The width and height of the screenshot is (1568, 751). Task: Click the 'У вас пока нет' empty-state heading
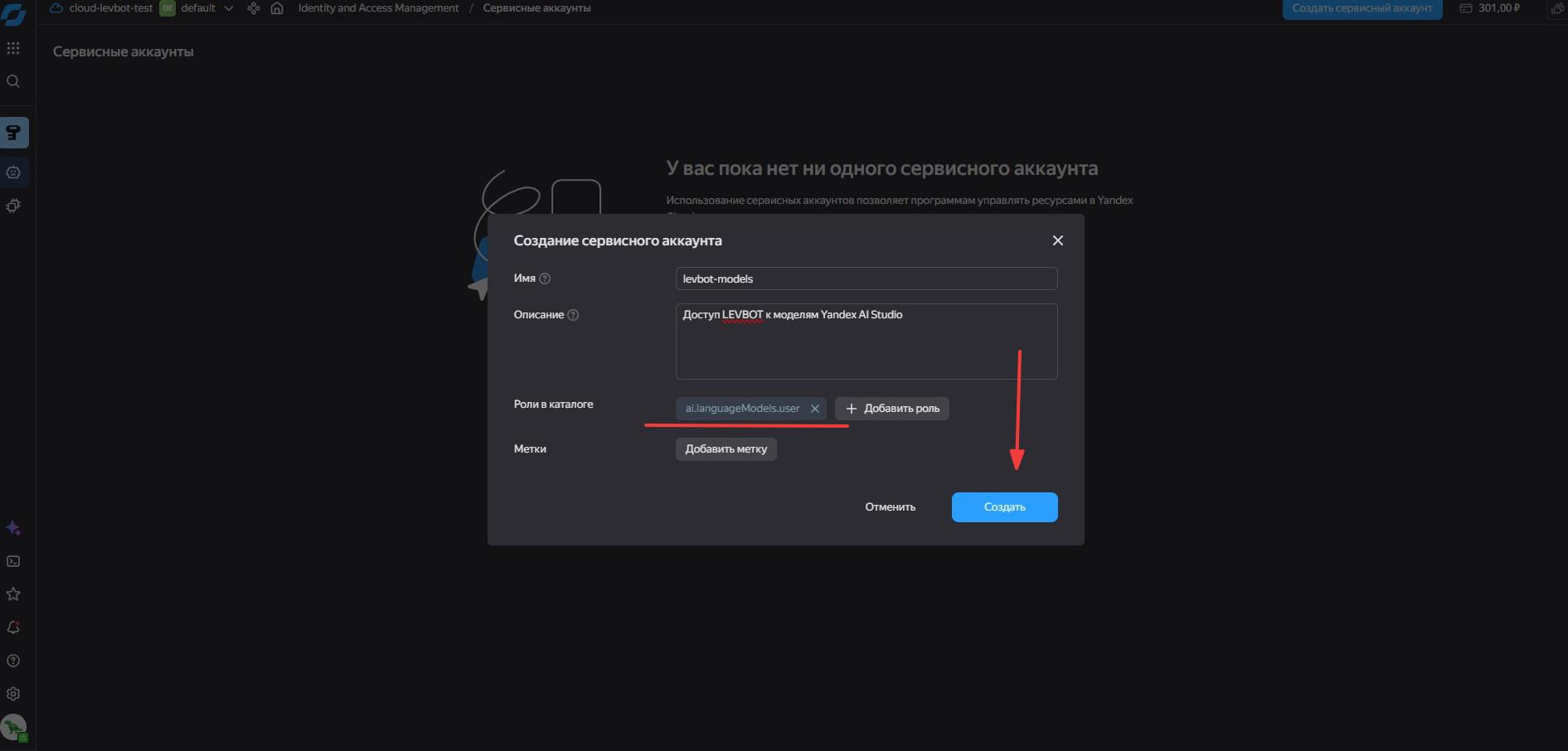(x=882, y=168)
